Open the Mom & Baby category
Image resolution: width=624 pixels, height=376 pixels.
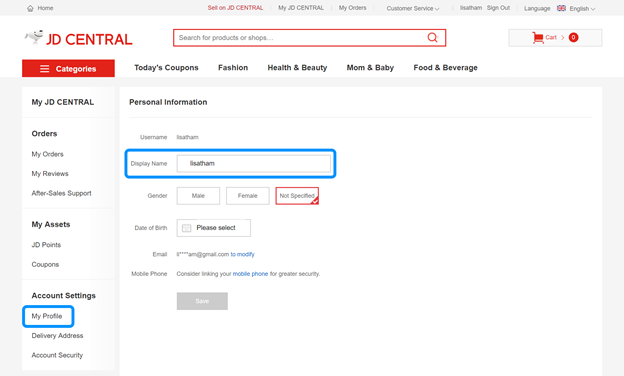(370, 68)
